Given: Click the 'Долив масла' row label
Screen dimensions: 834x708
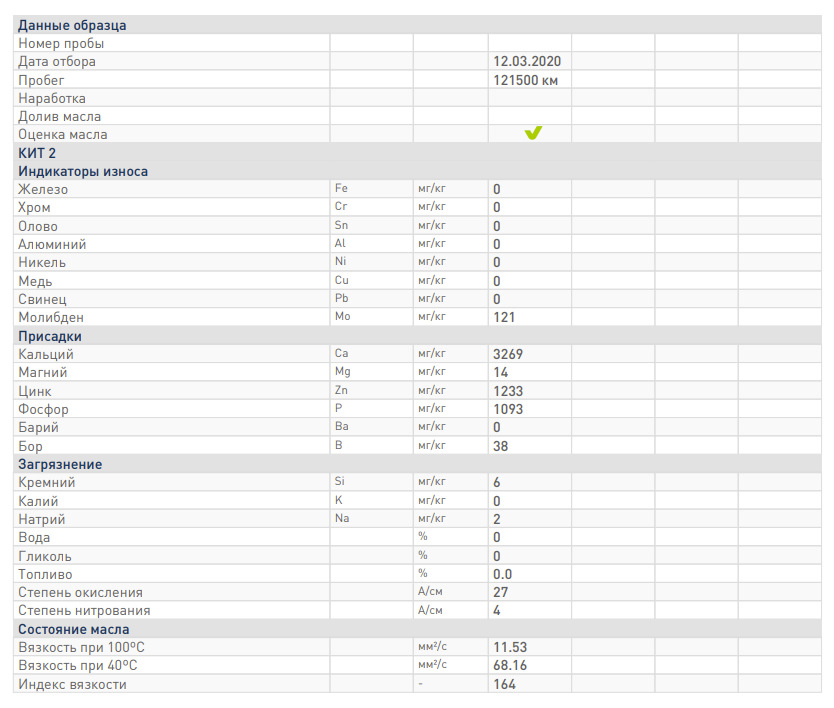Looking at the screenshot, I should tap(60, 116).
